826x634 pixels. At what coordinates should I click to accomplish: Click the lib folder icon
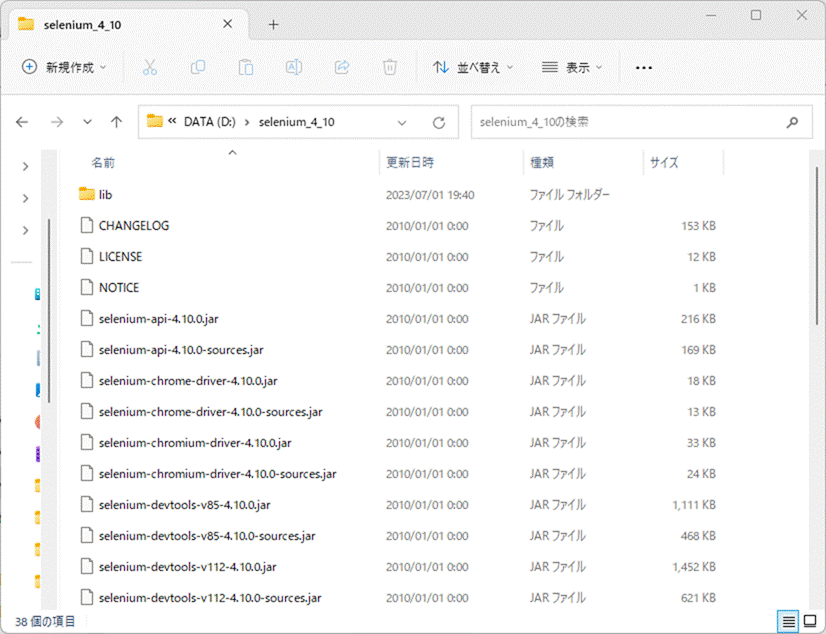coord(87,194)
